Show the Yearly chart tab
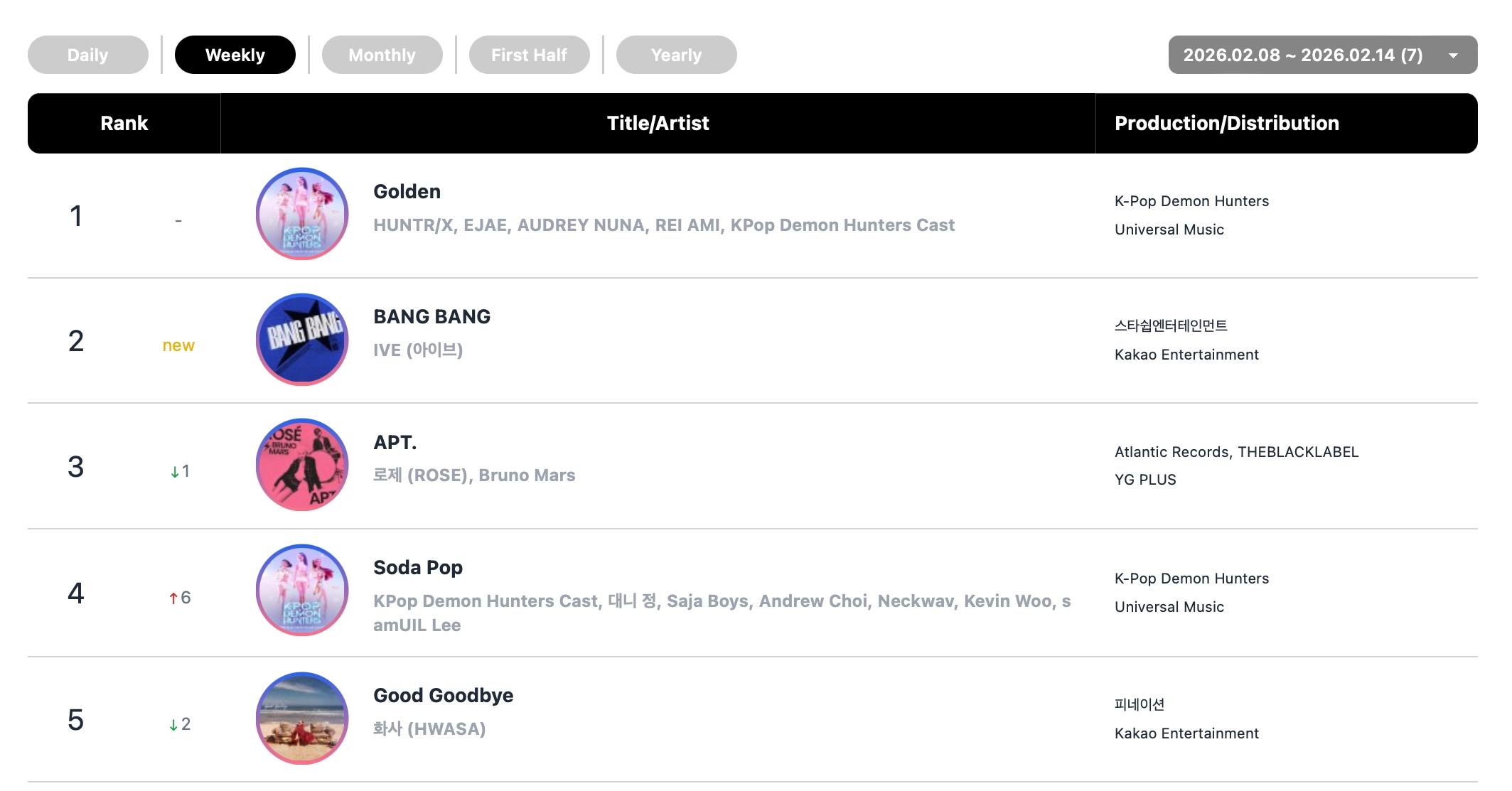This screenshot has height=791, width=1512. point(677,55)
